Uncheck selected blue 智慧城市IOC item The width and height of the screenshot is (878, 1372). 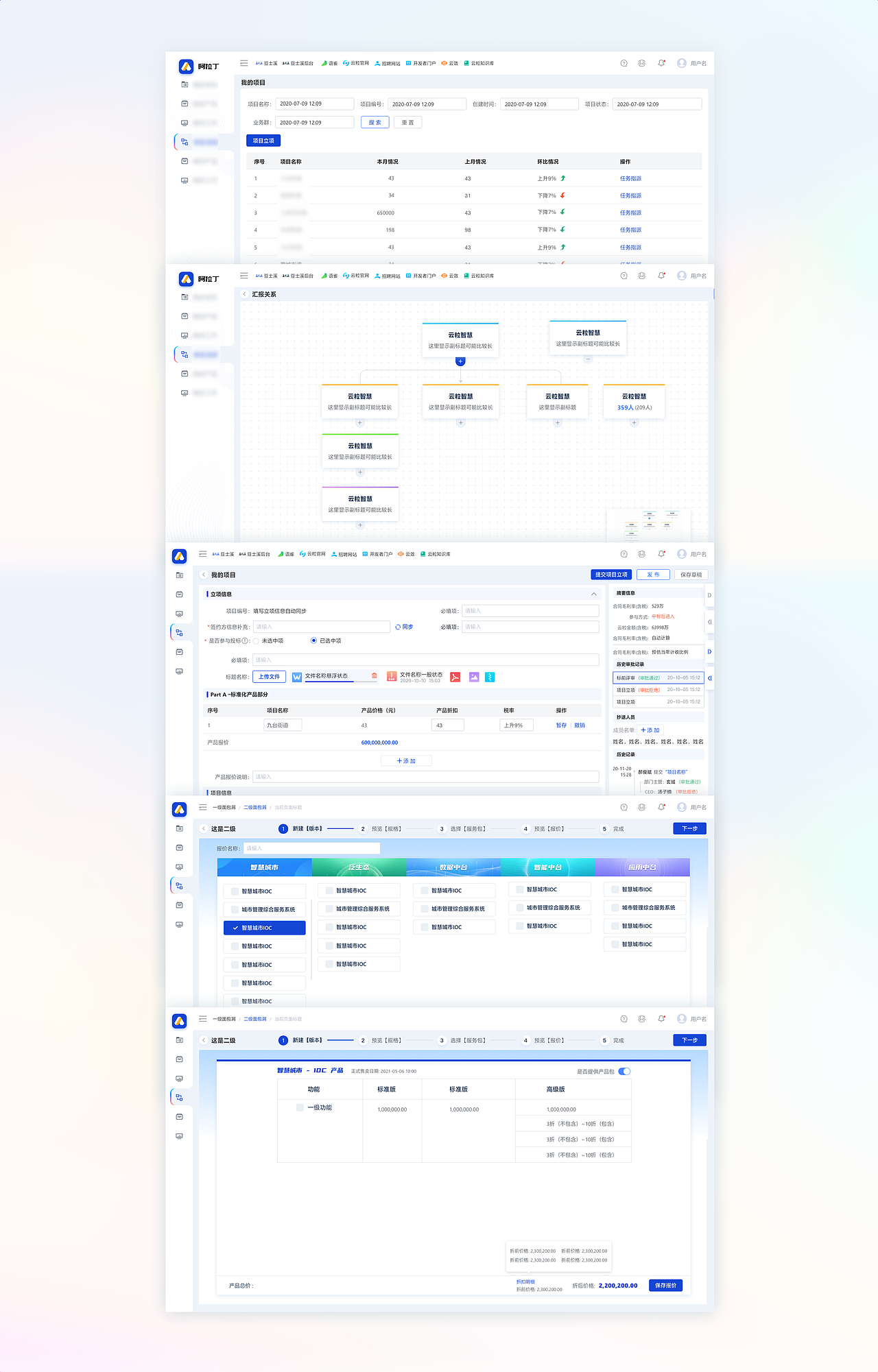[265, 928]
